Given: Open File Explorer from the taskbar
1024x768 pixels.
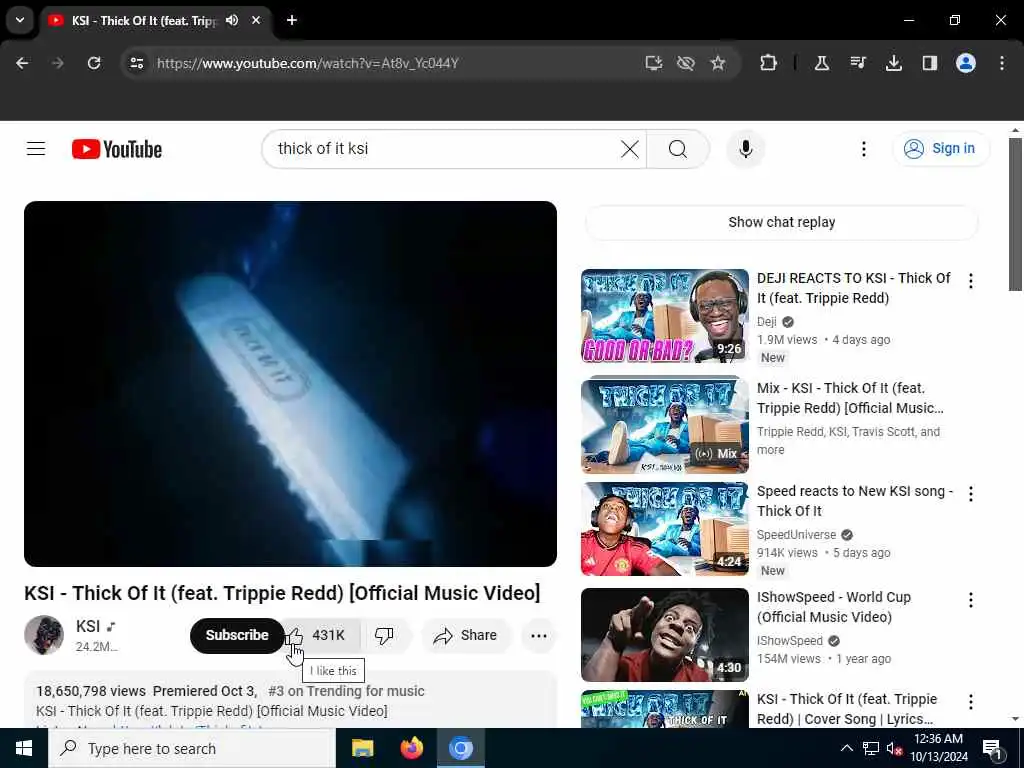Looking at the screenshot, I should click(x=362, y=748).
